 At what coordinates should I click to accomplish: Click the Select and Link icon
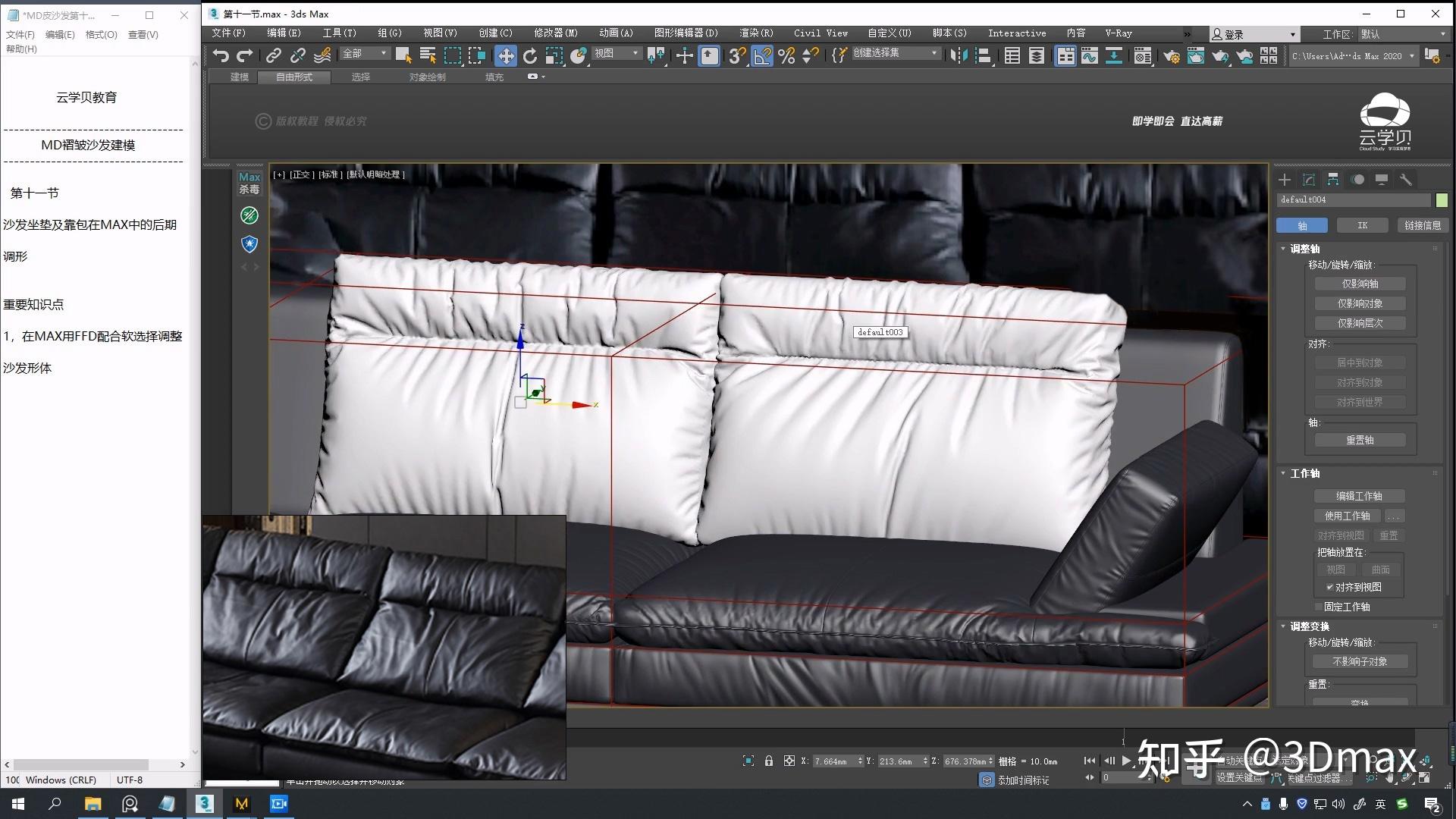click(x=272, y=55)
